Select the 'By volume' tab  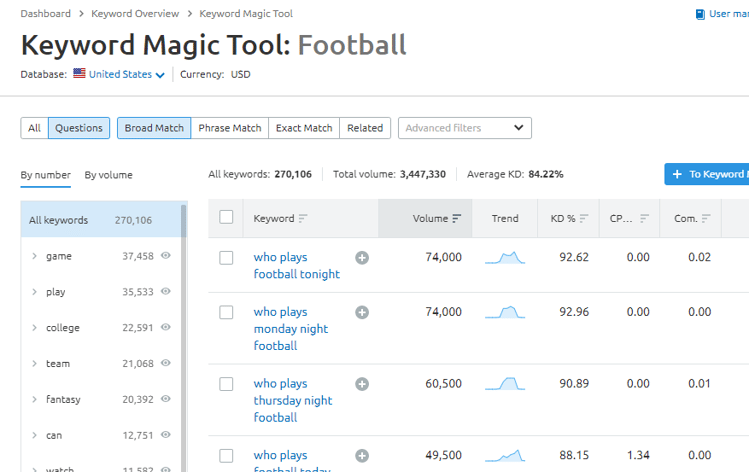click(x=108, y=175)
